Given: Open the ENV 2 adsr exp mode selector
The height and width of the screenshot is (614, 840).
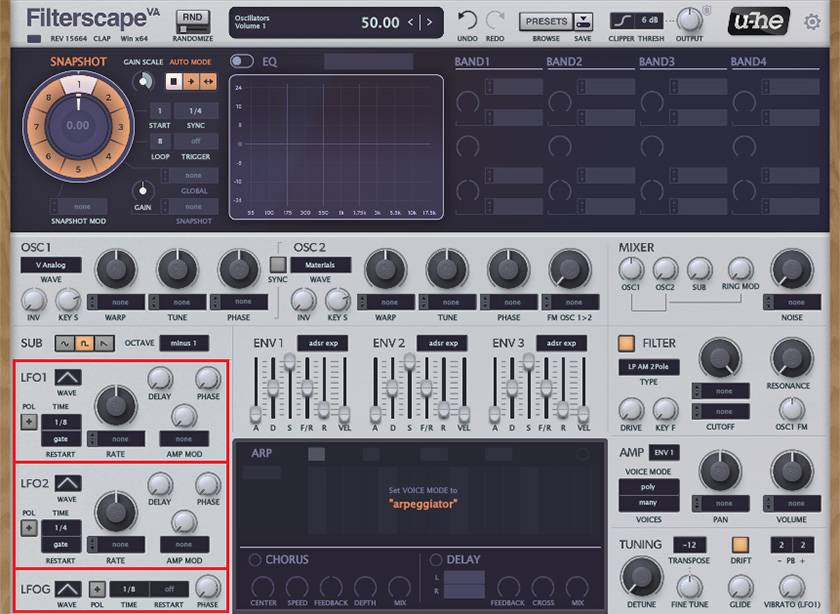Looking at the screenshot, I should click(442, 343).
